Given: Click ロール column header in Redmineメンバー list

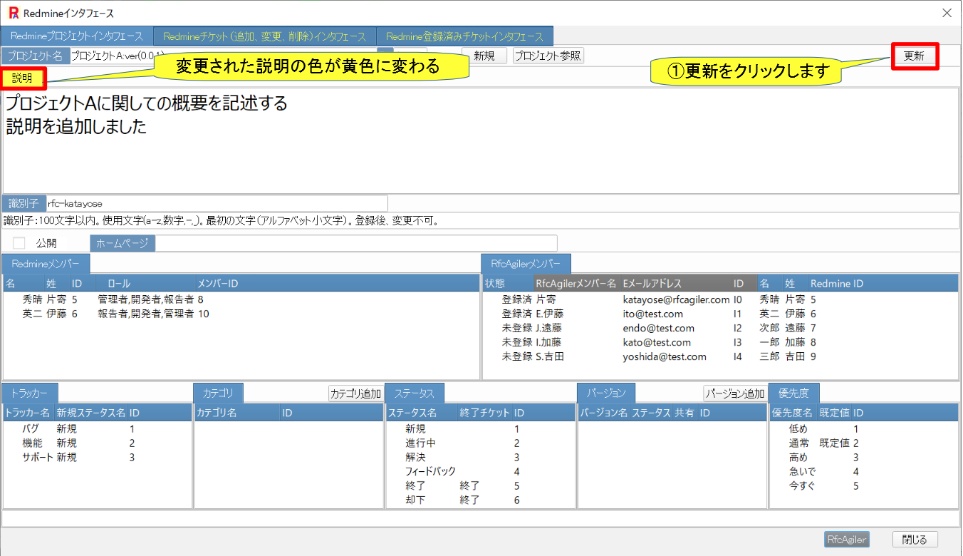Looking at the screenshot, I should pyautogui.click(x=119, y=283).
